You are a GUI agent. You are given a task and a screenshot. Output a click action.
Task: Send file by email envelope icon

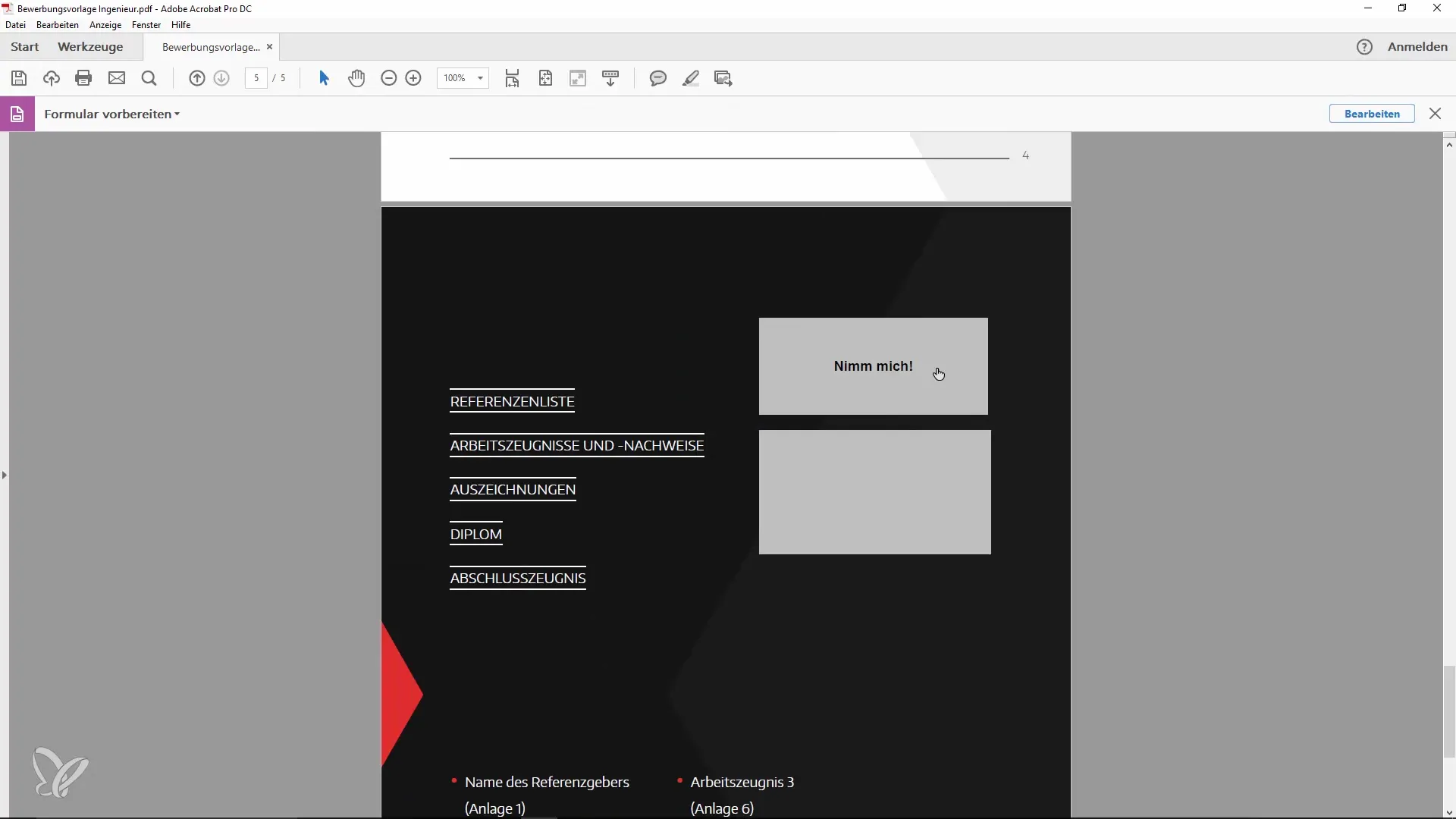pyautogui.click(x=117, y=78)
